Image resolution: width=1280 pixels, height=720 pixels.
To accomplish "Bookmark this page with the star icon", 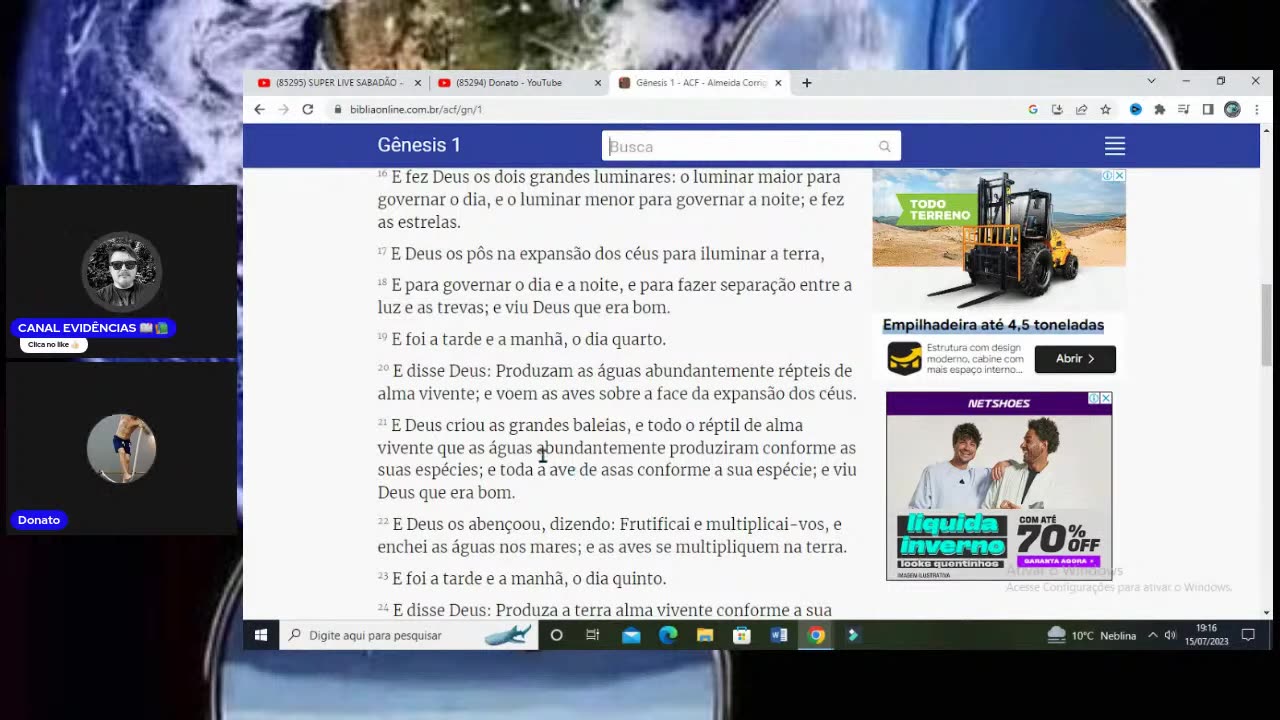I will click(x=1105, y=109).
